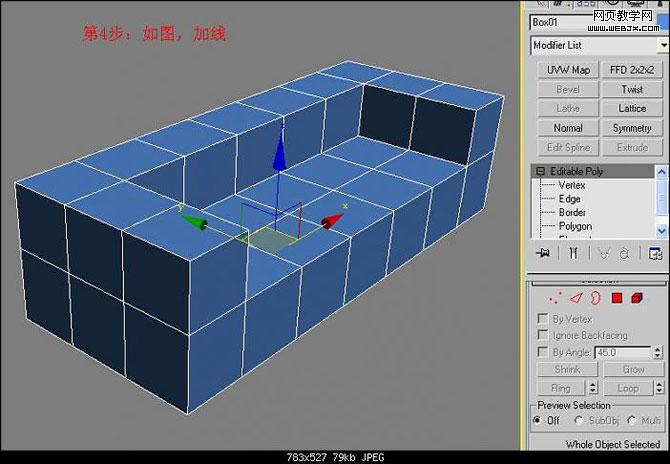The height and width of the screenshot is (464, 670).
Task: Enable Ignore Backfacing checkbox
Action: (x=543, y=335)
